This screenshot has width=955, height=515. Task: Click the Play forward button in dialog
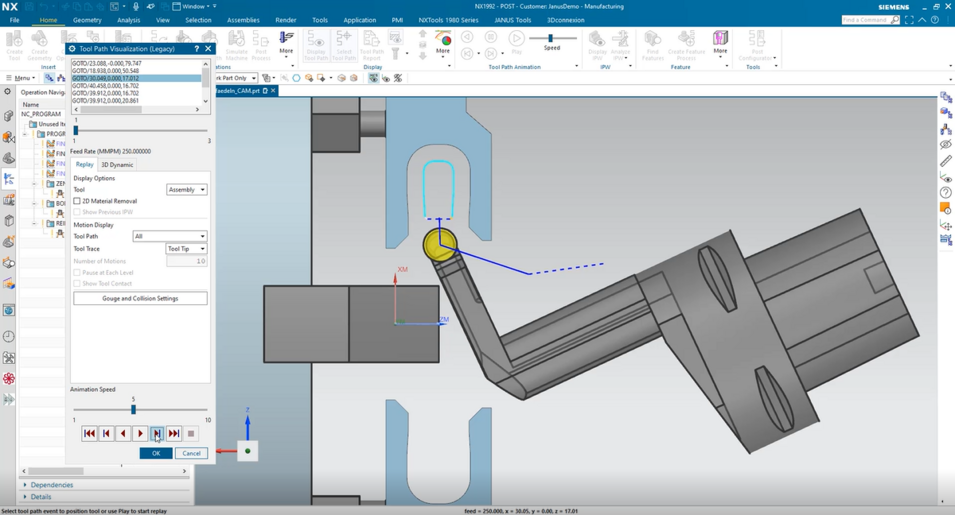(x=140, y=433)
